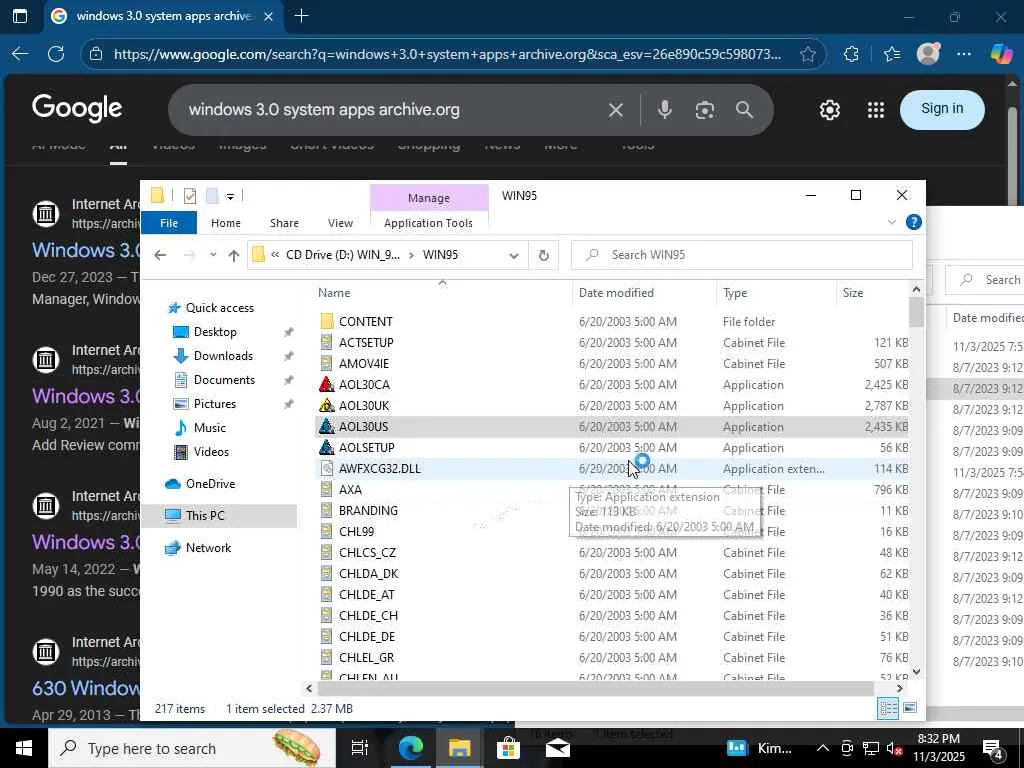Viewport: 1024px width, 768px height.
Task: Click Google Sign in button
Action: [x=942, y=109]
